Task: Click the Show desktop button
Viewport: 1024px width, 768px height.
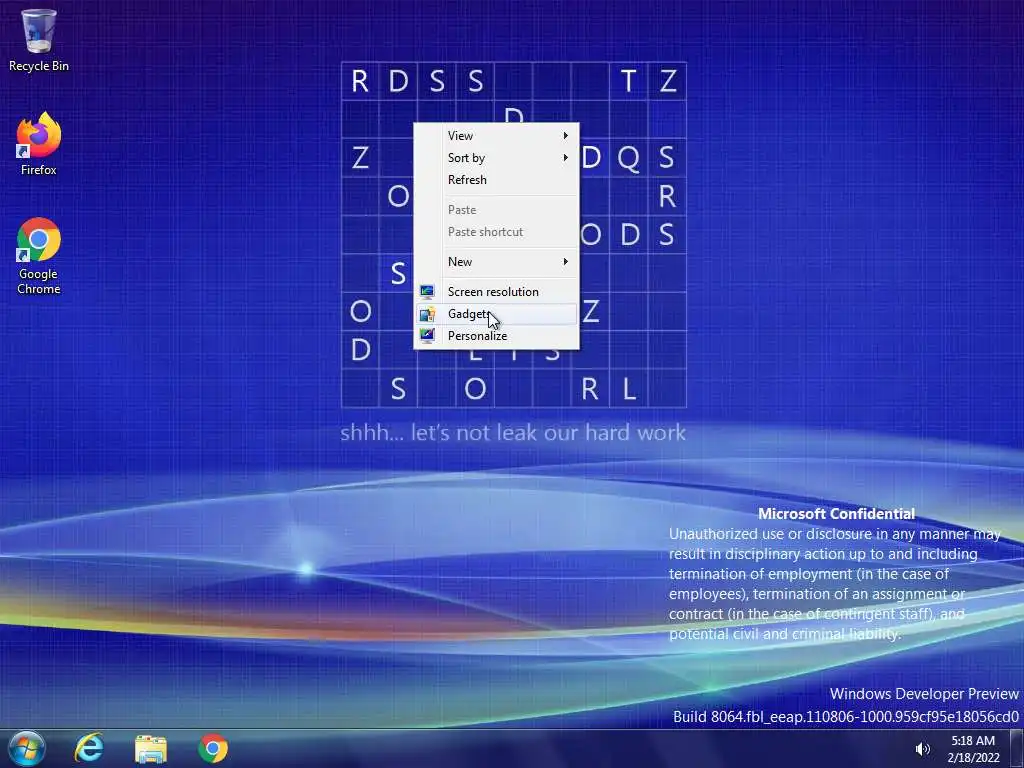Action: pyautogui.click(x=1017, y=748)
